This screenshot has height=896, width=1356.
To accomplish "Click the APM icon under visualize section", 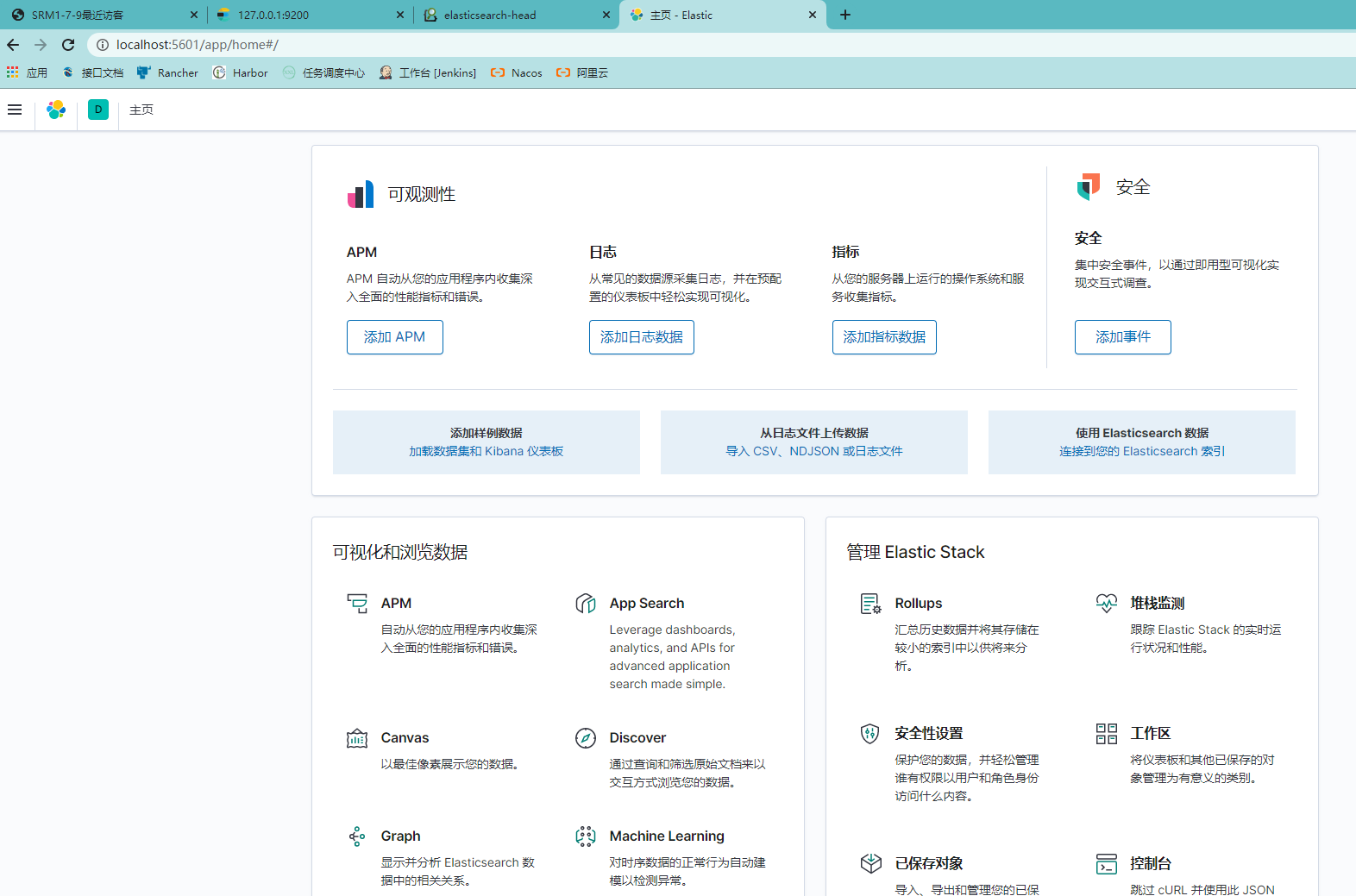I will (x=357, y=603).
